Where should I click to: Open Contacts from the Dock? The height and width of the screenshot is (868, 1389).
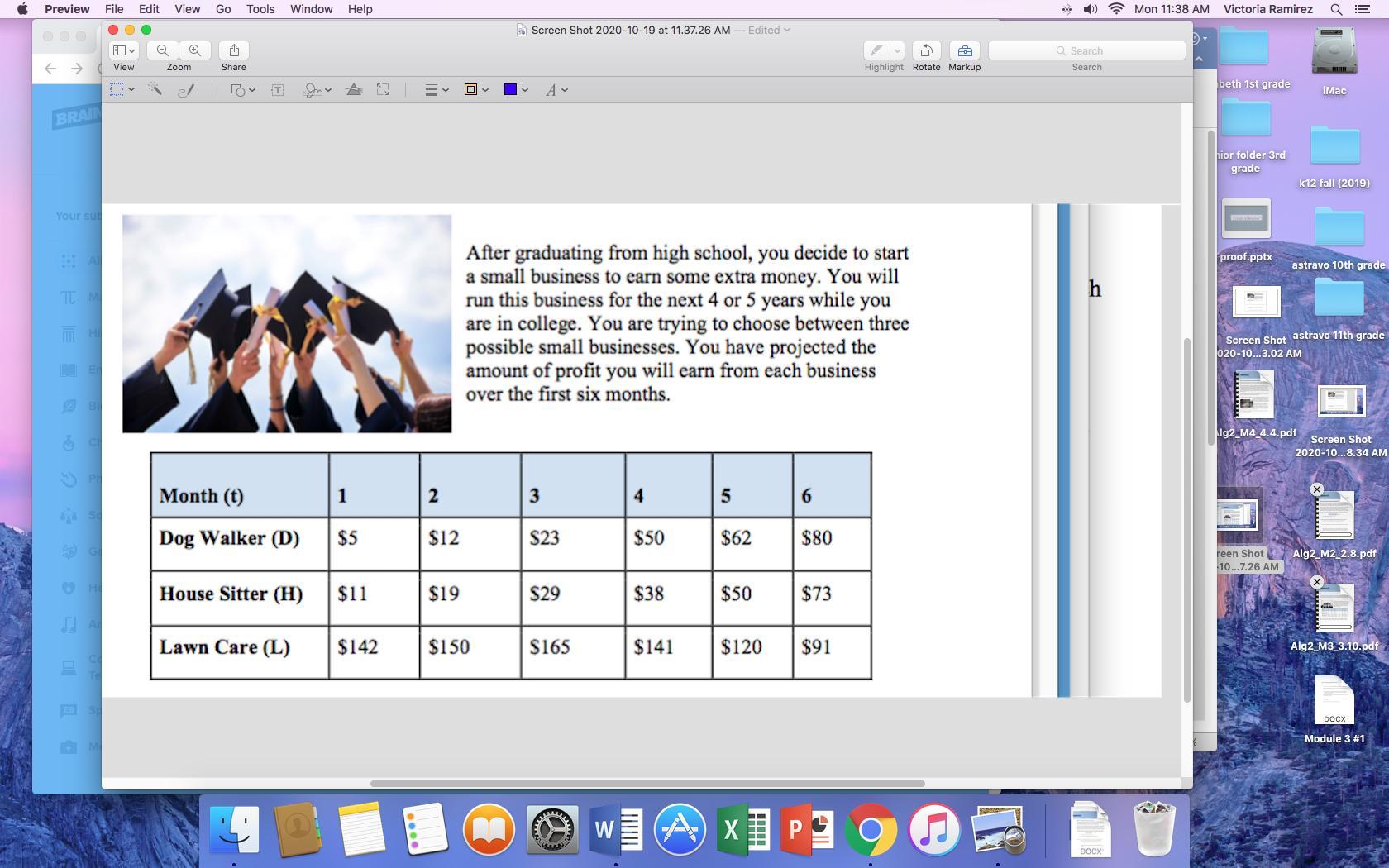[298, 829]
